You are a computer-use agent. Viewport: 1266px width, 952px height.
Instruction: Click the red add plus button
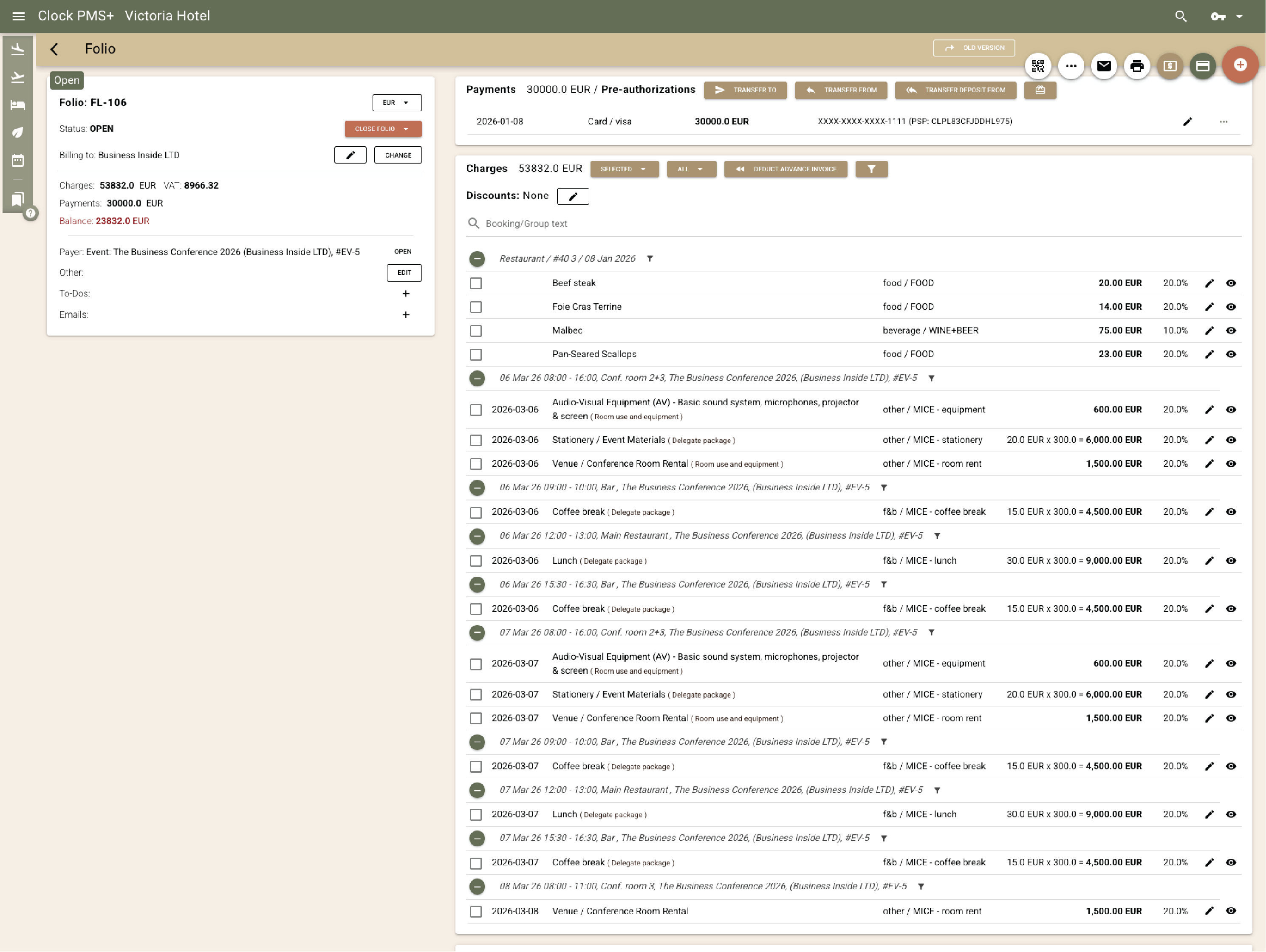1240,65
